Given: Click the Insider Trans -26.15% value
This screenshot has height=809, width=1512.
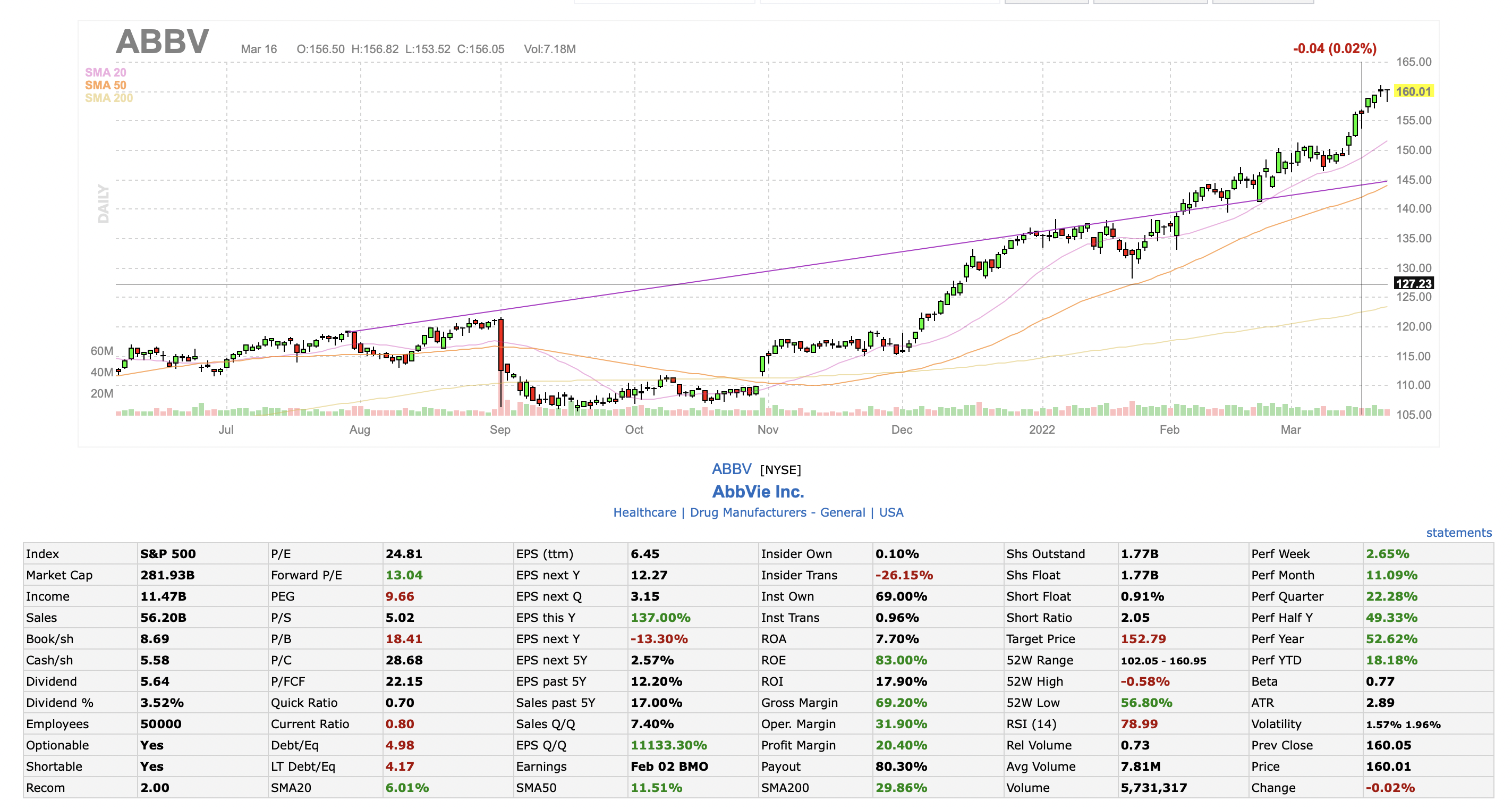Looking at the screenshot, I should [904, 575].
